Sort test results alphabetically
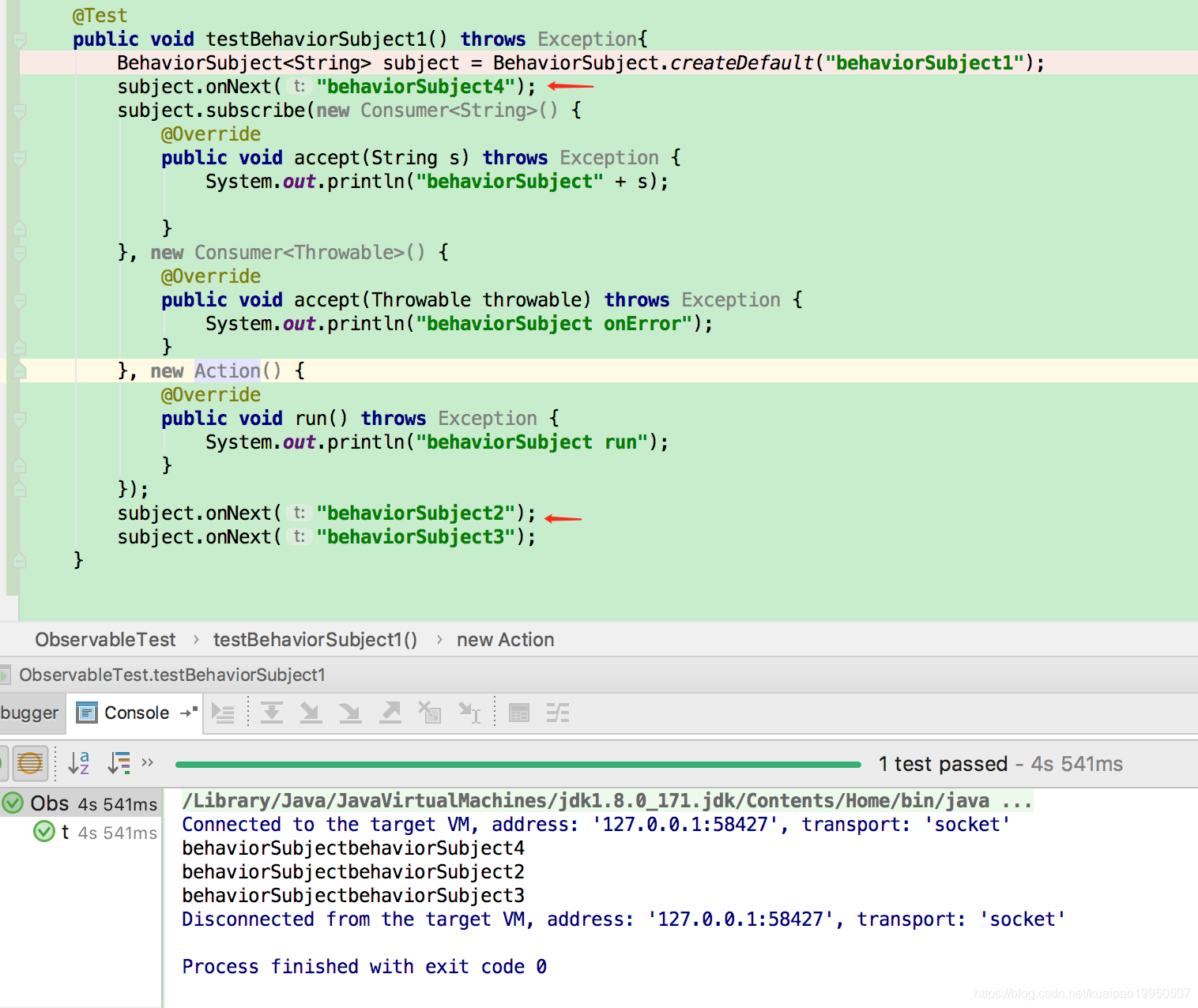Image resolution: width=1198 pixels, height=1008 pixels. click(77, 763)
